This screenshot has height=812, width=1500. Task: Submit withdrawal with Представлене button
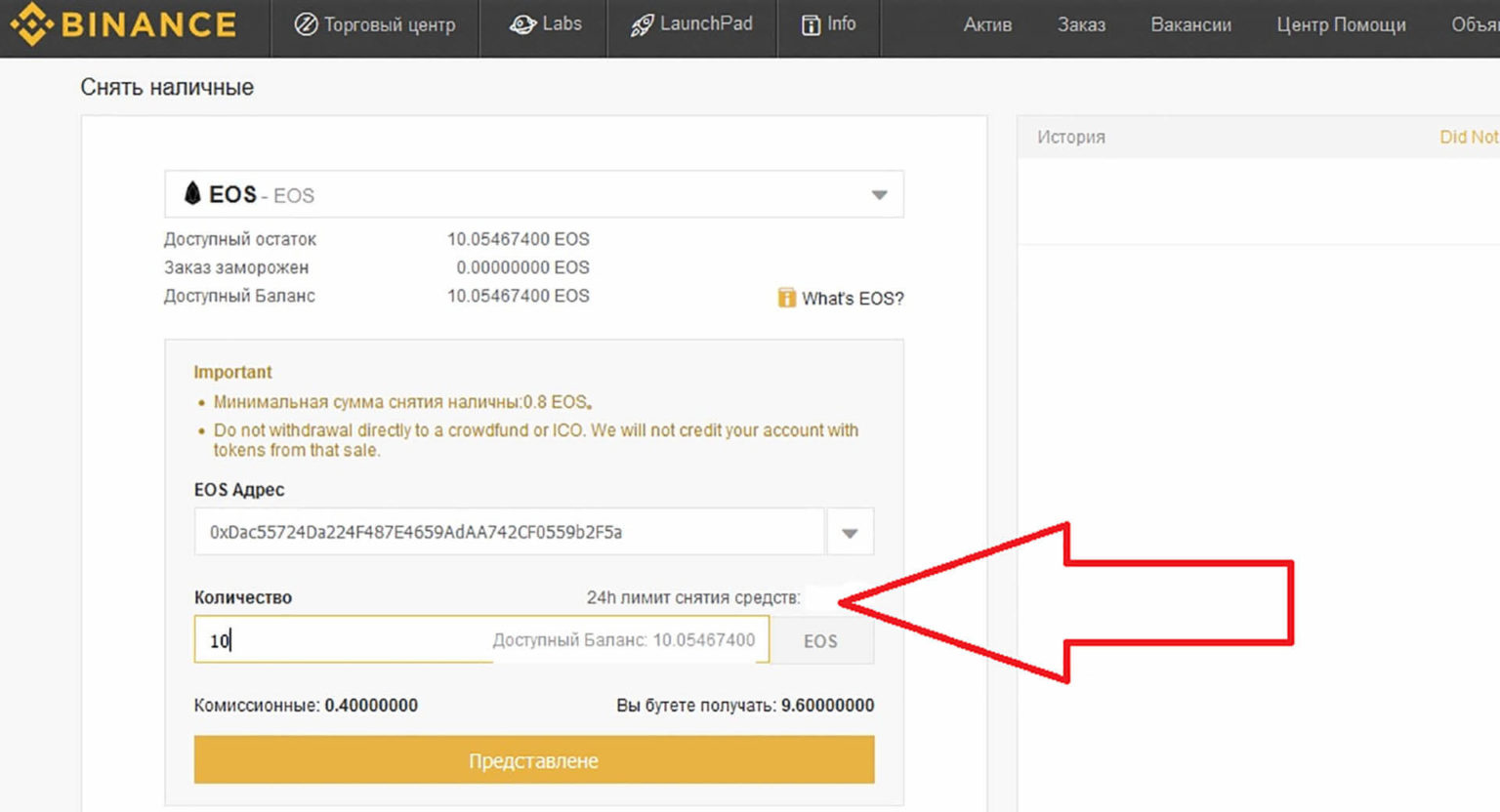534,760
